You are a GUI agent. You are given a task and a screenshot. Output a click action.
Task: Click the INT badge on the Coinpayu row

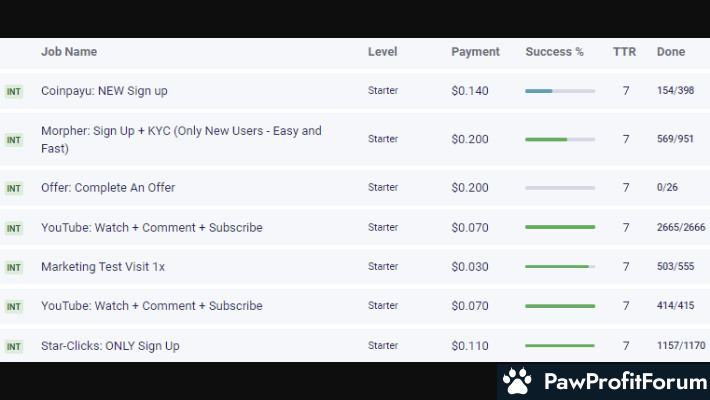tap(14, 92)
